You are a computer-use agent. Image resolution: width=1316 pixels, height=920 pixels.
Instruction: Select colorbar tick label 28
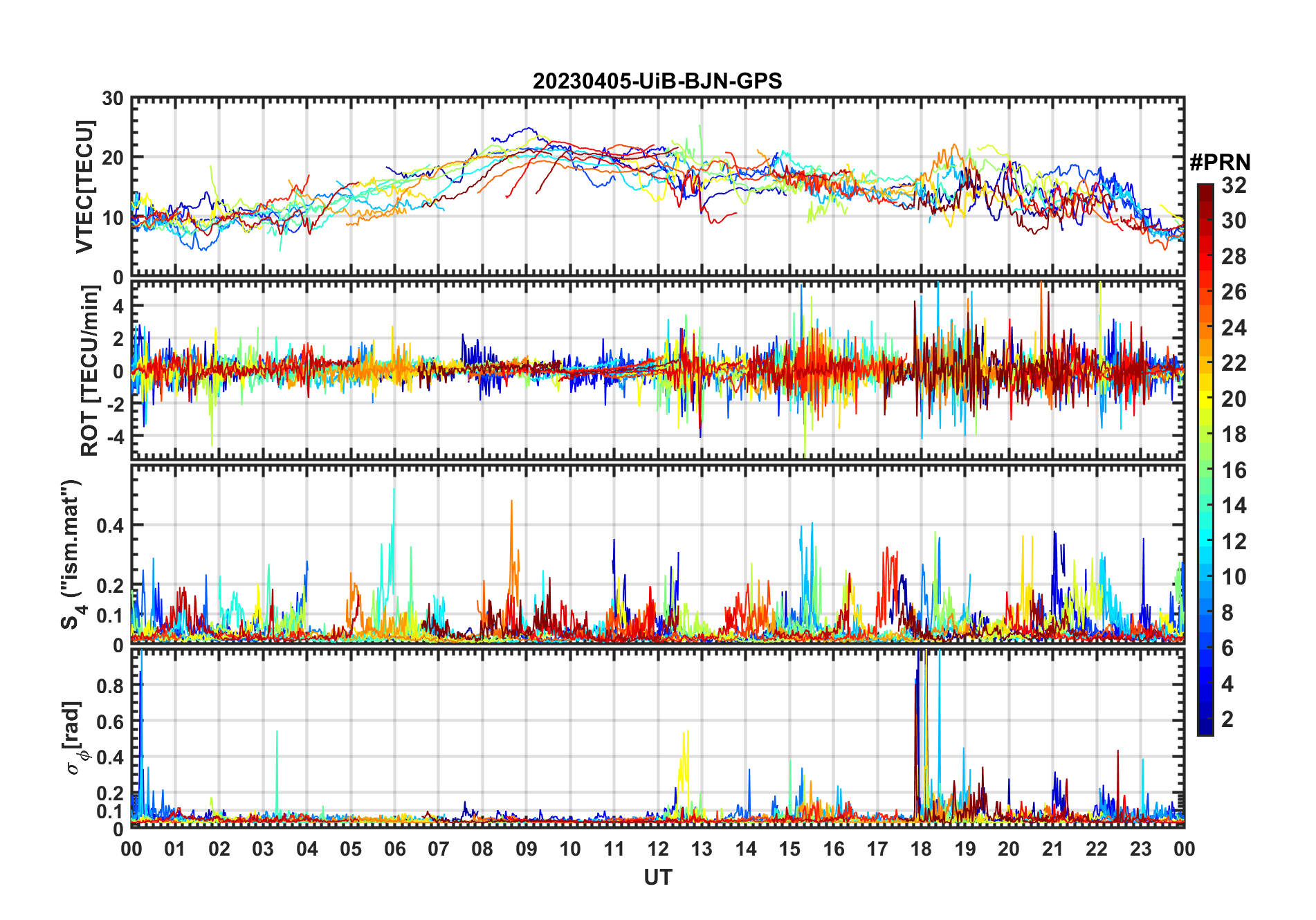[x=1234, y=256]
